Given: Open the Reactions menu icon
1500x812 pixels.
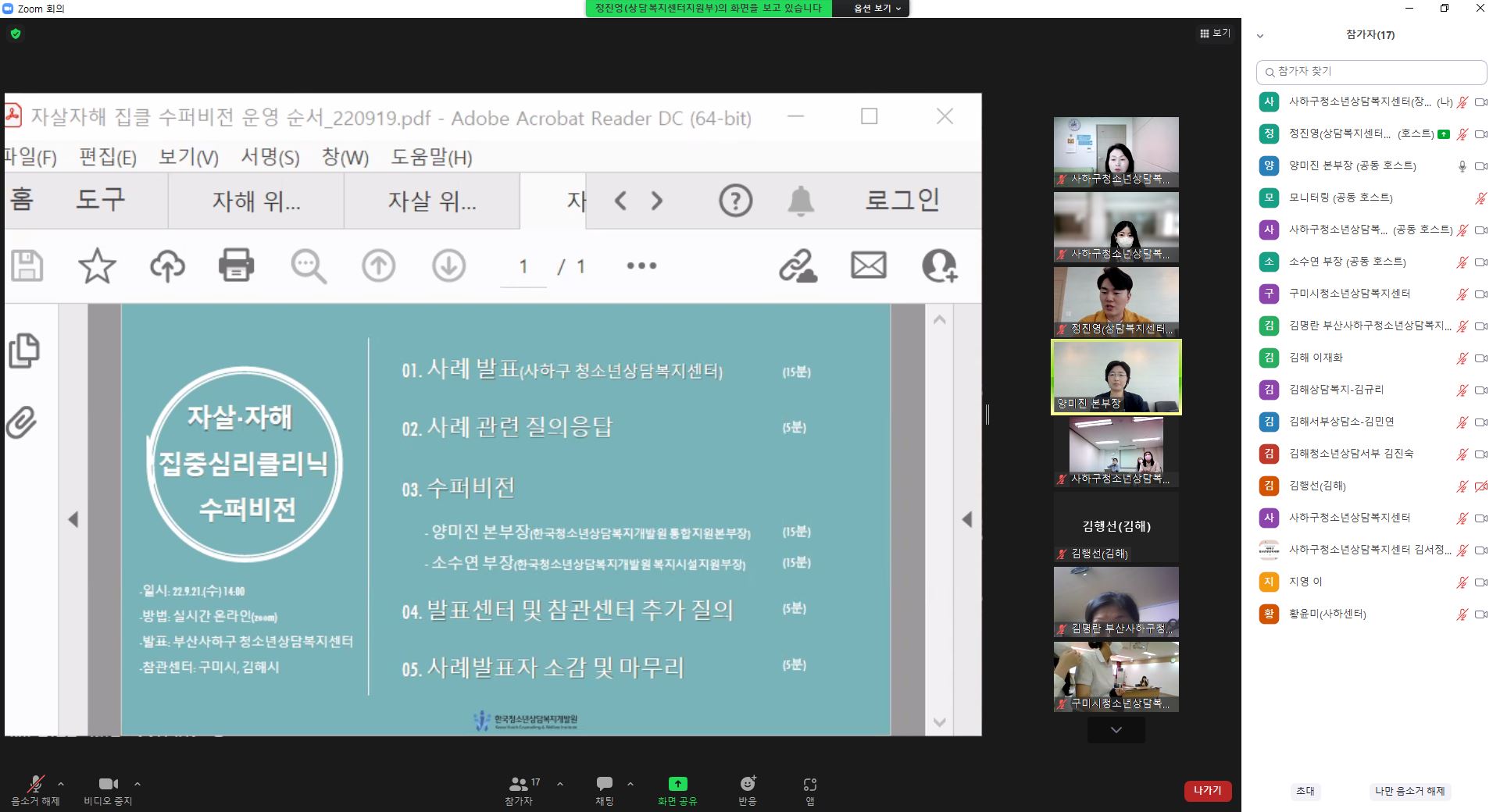Looking at the screenshot, I should [x=748, y=784].
